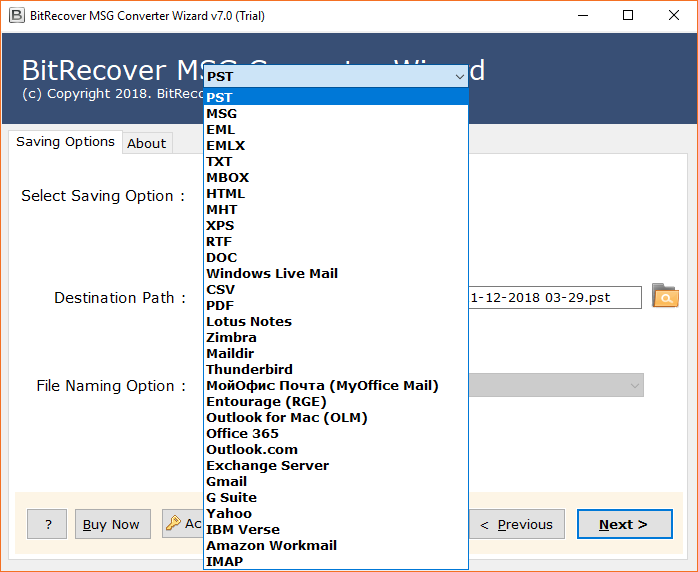The width and height of the screenshot is (698, 572).
Task: Choose PDF saving format
Action: click(336, 306)
